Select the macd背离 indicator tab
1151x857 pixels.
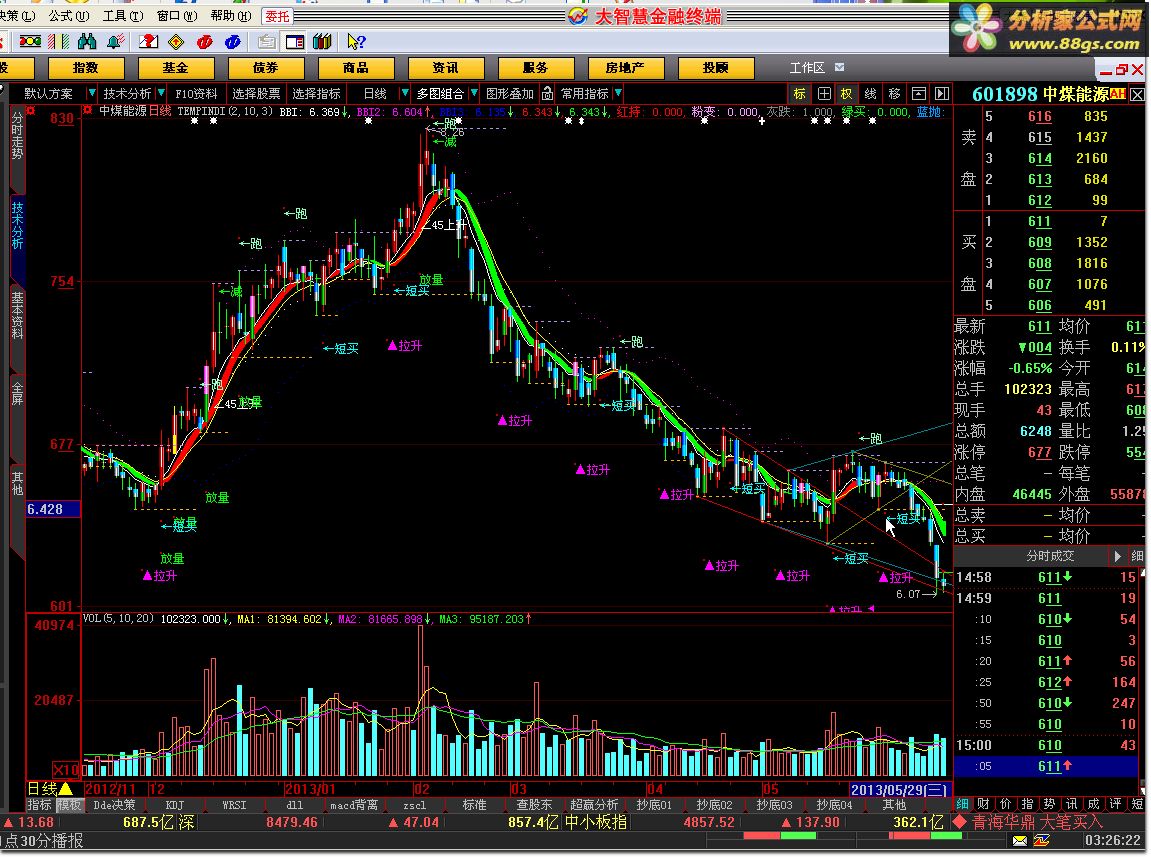tap(354, 805)
